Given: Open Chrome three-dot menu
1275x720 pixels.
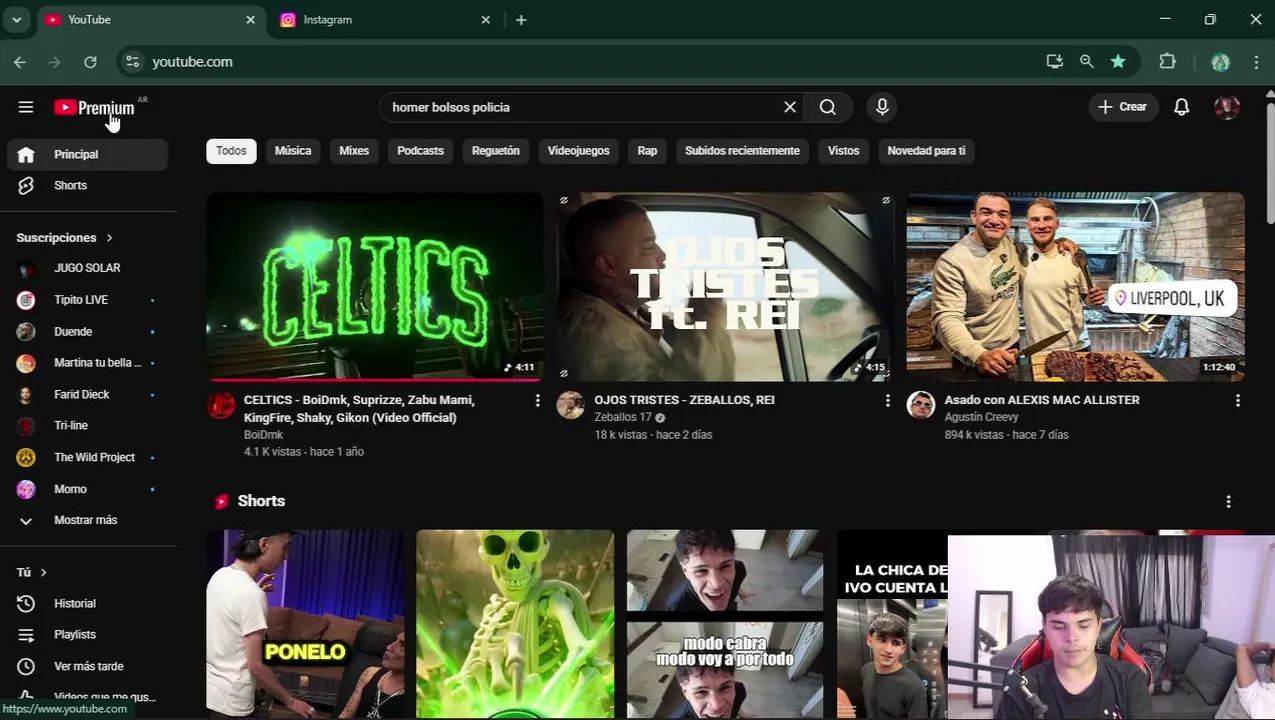Looking at the screenshot, I should coord(1256,62).
